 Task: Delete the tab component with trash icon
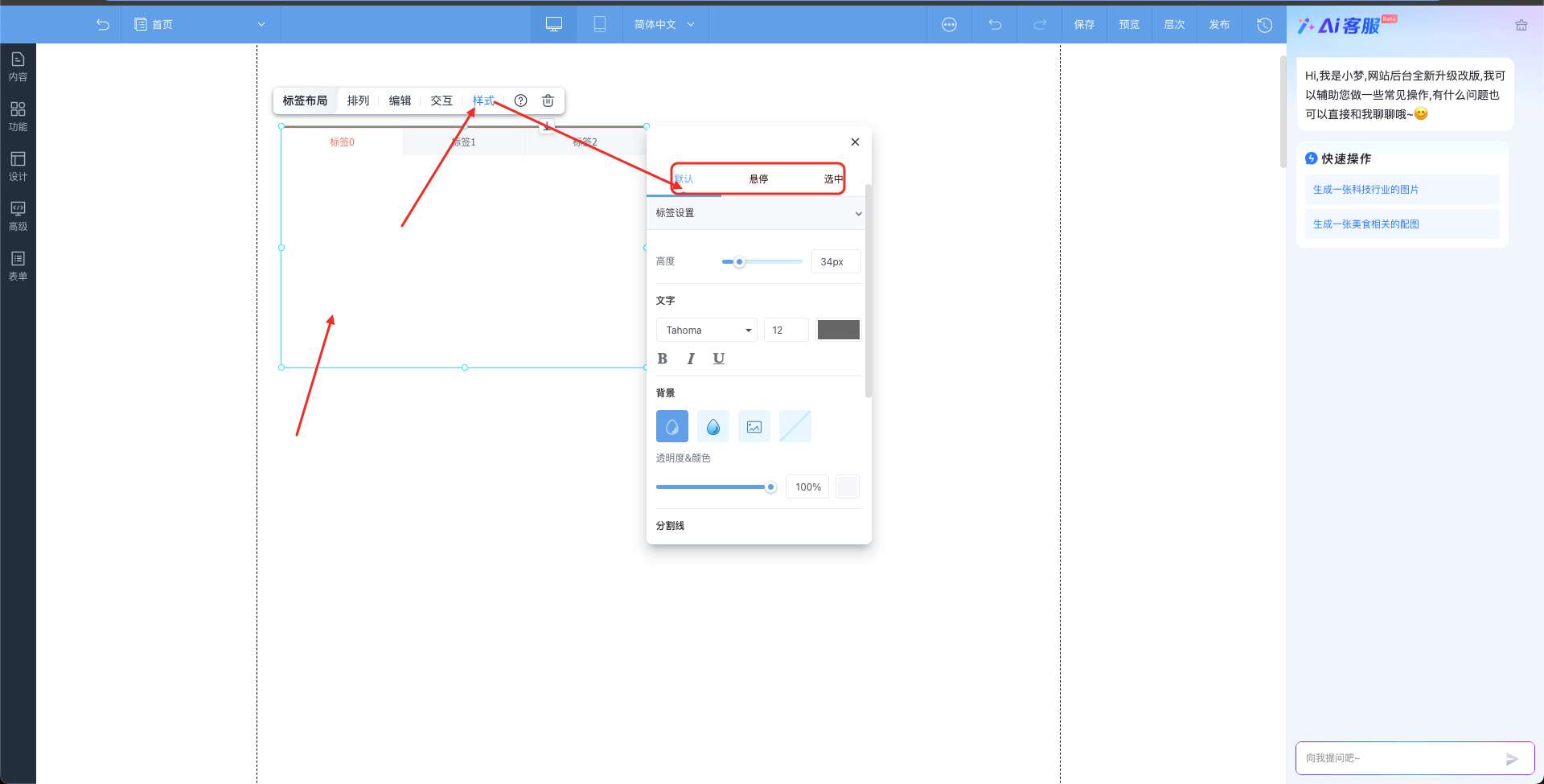tap(548, 101)
